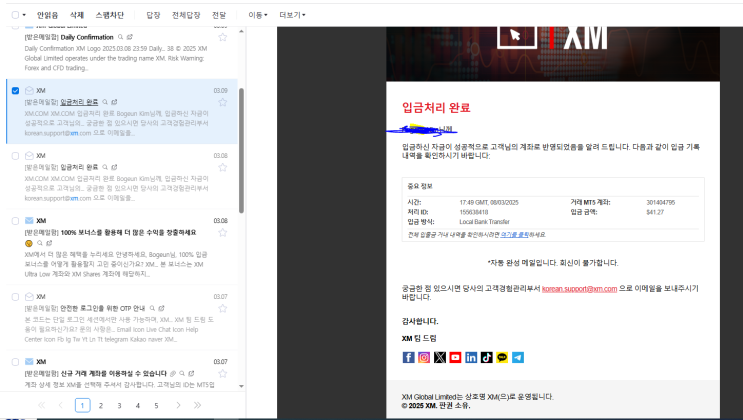
Task: Open KakaoTalk icon in email footer
Action: pos(502,357)
